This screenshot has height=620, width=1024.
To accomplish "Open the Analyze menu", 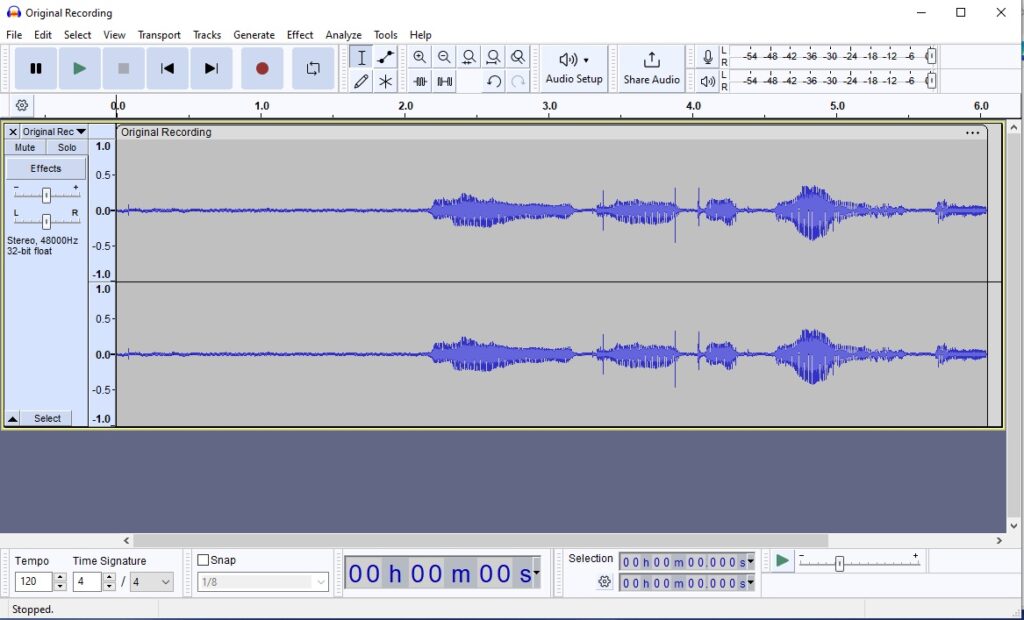I will [343, 35].
